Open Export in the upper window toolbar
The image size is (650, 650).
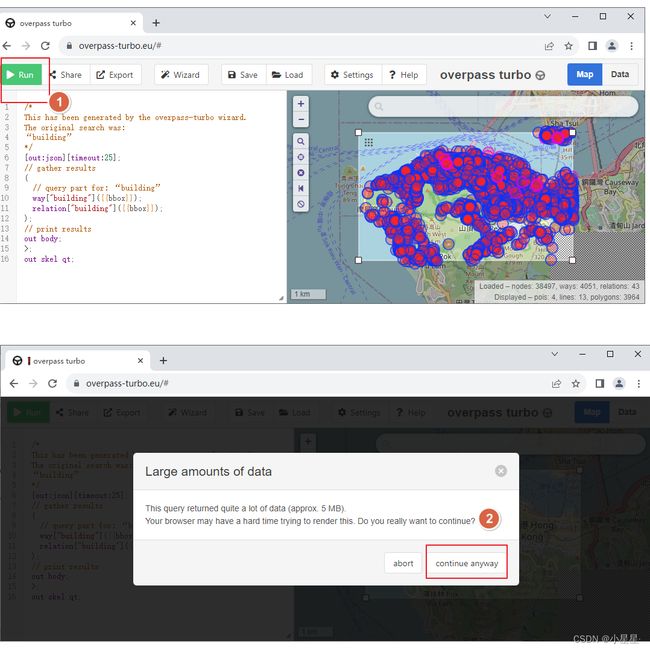point(115,75)
